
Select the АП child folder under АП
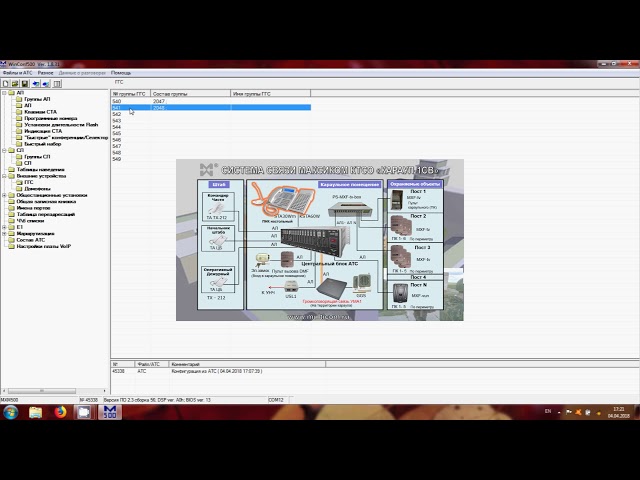click(x=28, y=105)
